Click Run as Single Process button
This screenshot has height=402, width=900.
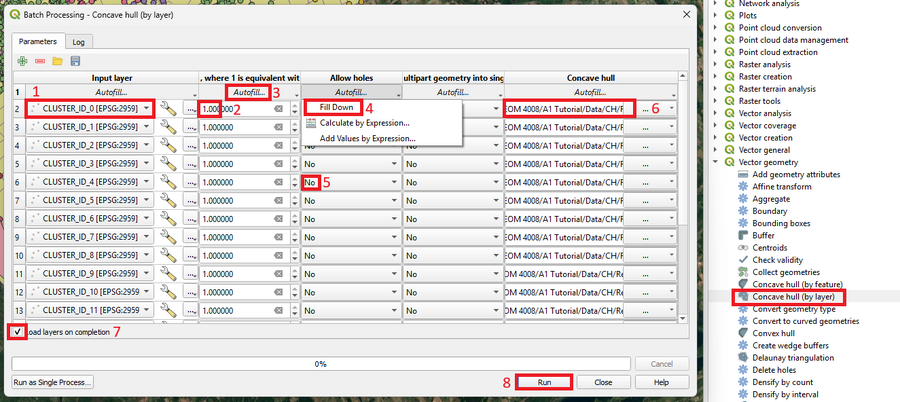pyautogui.click(x=53, y=382)
